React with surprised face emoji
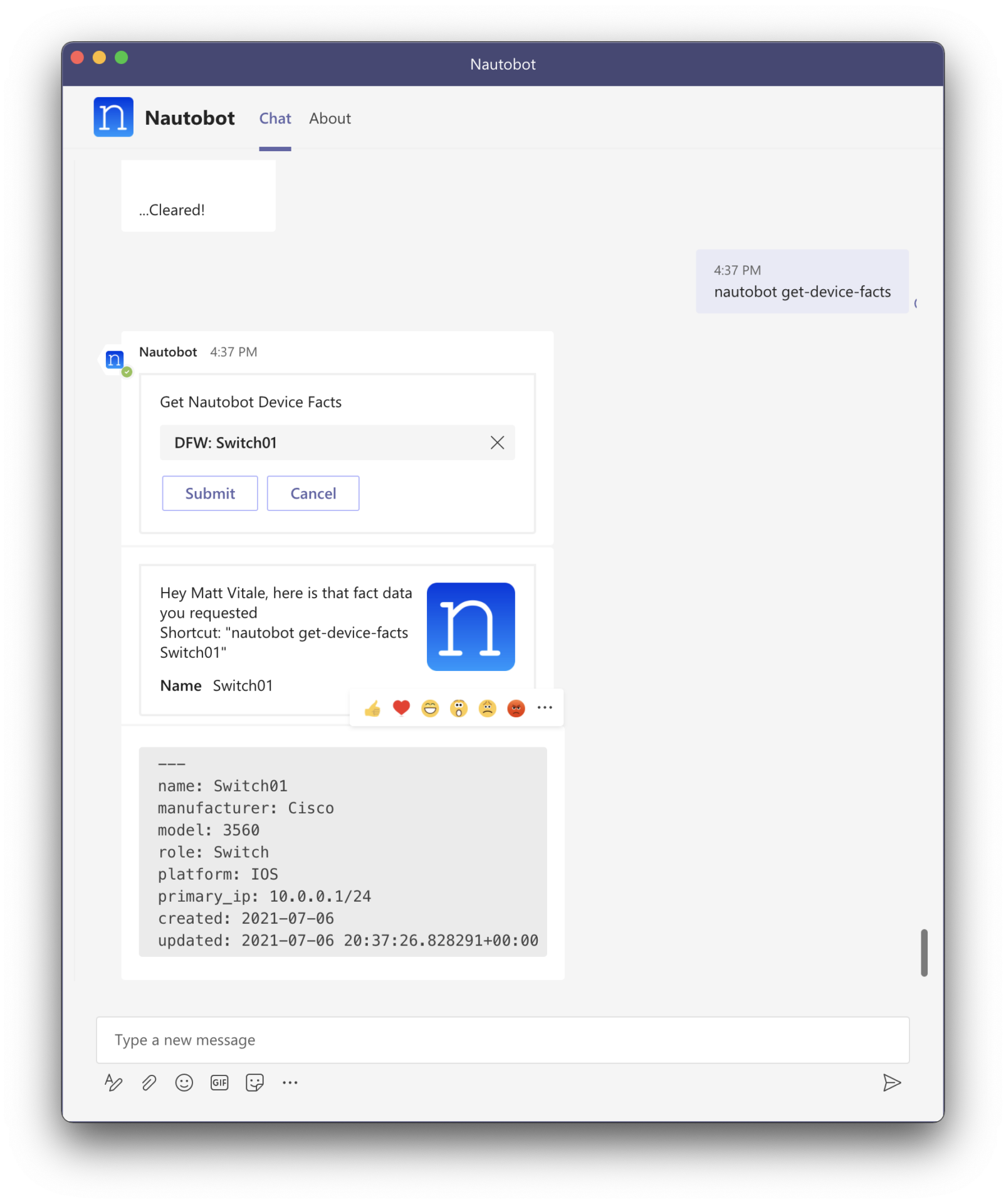1006x1204 pixels. [459, 709]
